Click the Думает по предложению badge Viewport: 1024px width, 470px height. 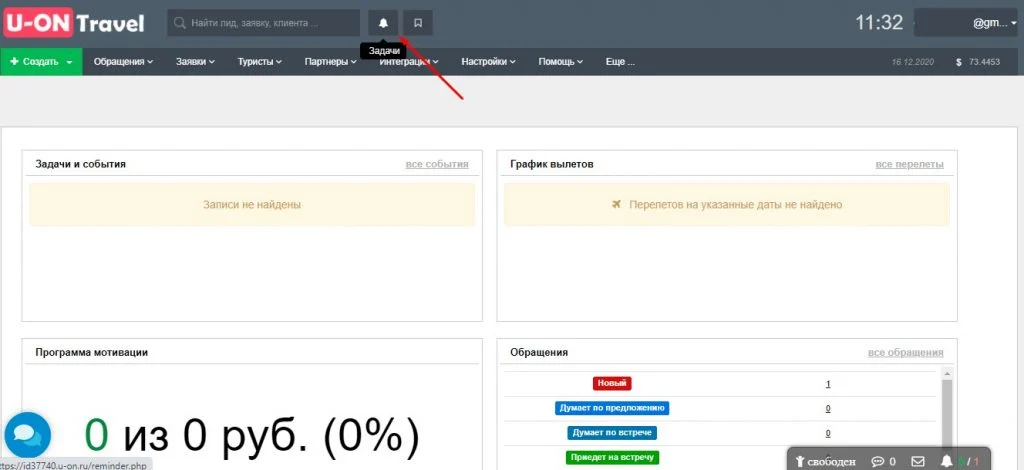click(612, 408)
